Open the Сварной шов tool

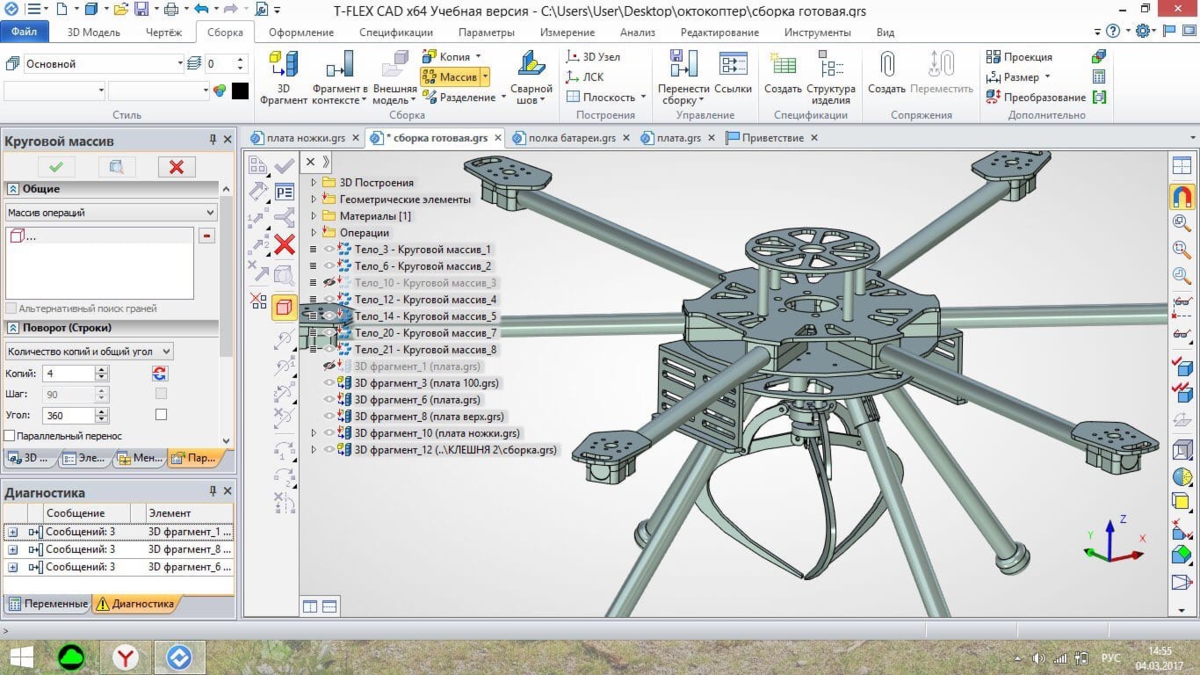click(531, 77)
